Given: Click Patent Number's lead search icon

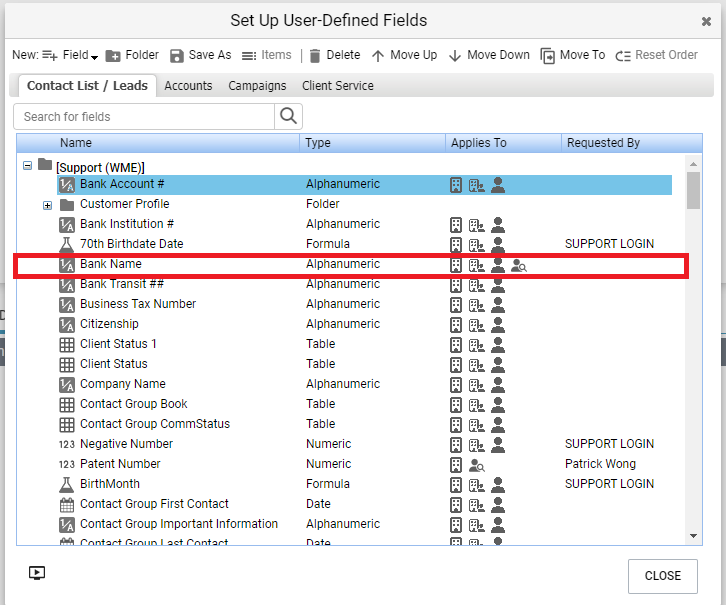Looking at the screenshot, I should coord(476,465).
